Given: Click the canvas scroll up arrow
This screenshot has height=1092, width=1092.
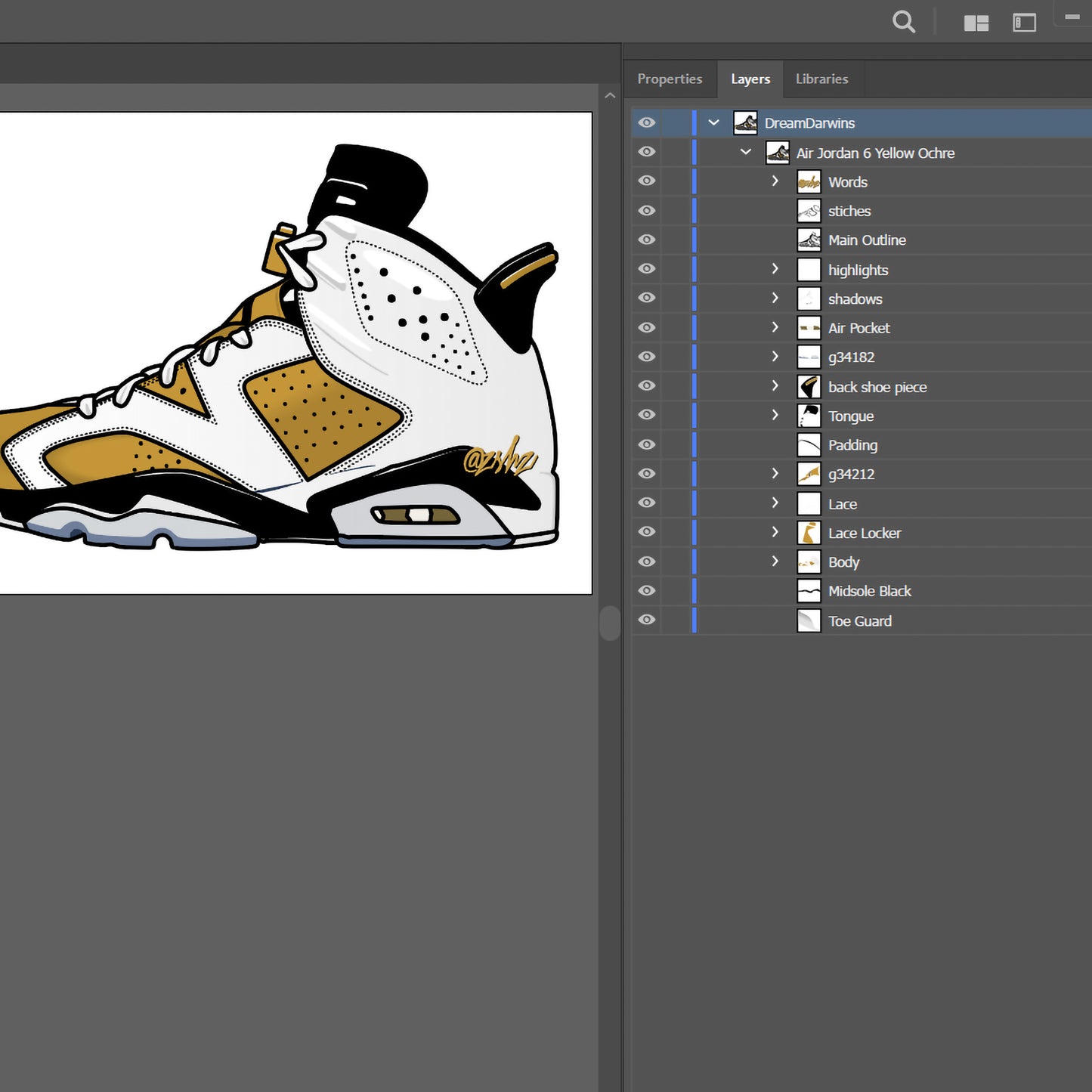Looking at the screenshot, I should tap(610, 96).
